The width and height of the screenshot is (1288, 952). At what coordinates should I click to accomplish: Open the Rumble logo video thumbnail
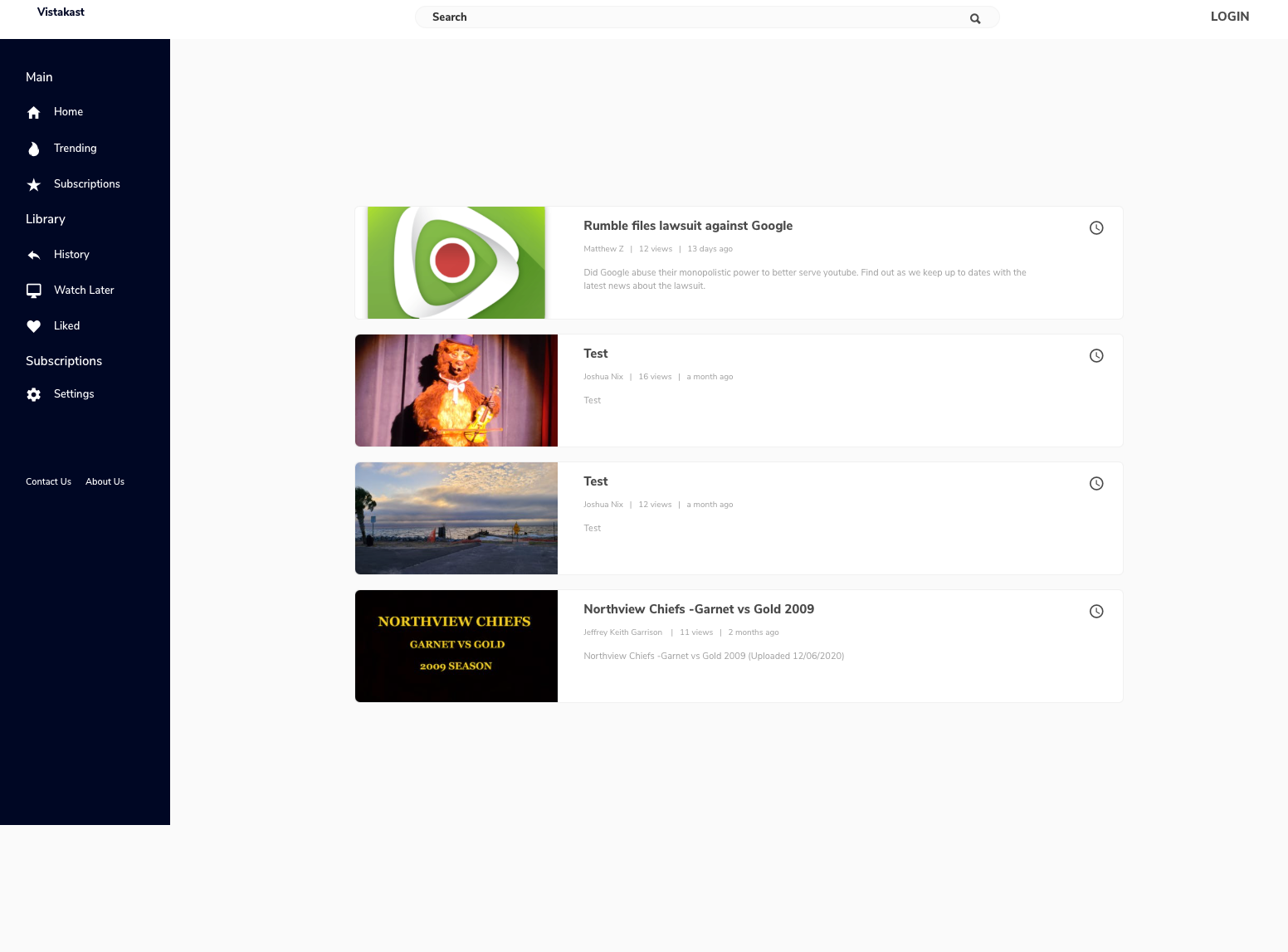tap(456, 262)
